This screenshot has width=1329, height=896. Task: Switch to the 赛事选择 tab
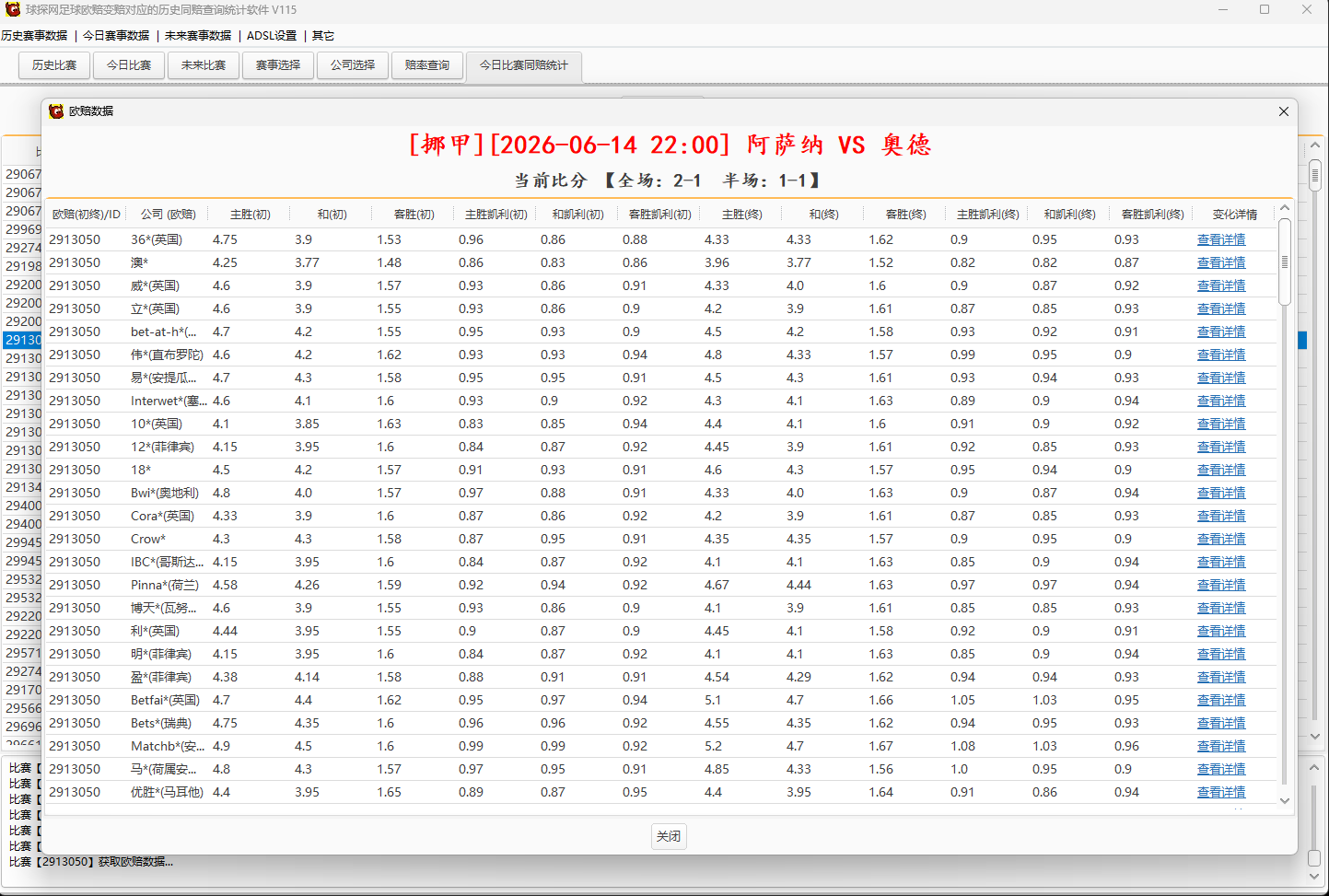[x=278, y=65]
